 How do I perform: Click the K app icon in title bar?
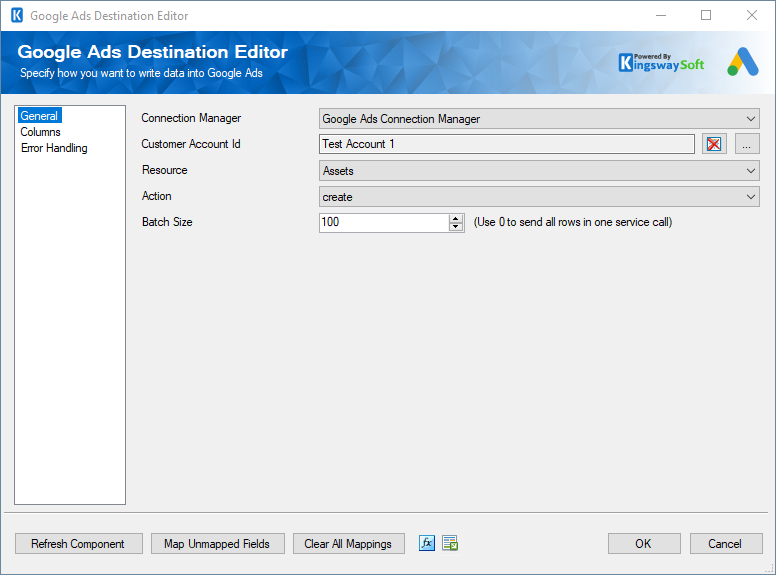(17, 15)
